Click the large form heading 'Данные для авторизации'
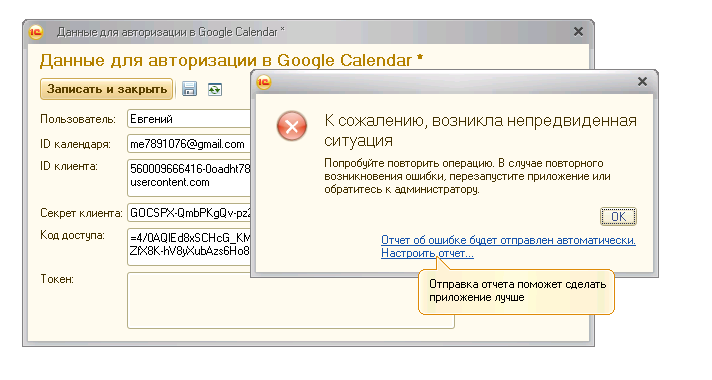Image resolution: width=712 pixels, height=380 pixels. point(231,60)
